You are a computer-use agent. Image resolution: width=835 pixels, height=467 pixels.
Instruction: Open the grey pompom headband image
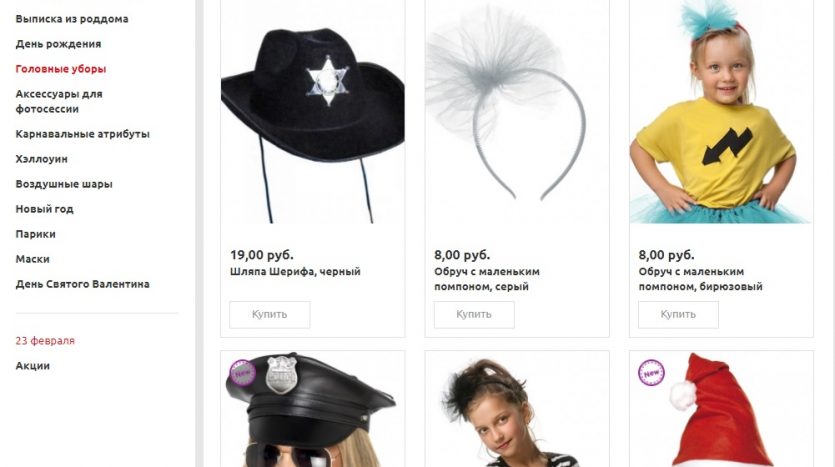click(x=517, y=112)
